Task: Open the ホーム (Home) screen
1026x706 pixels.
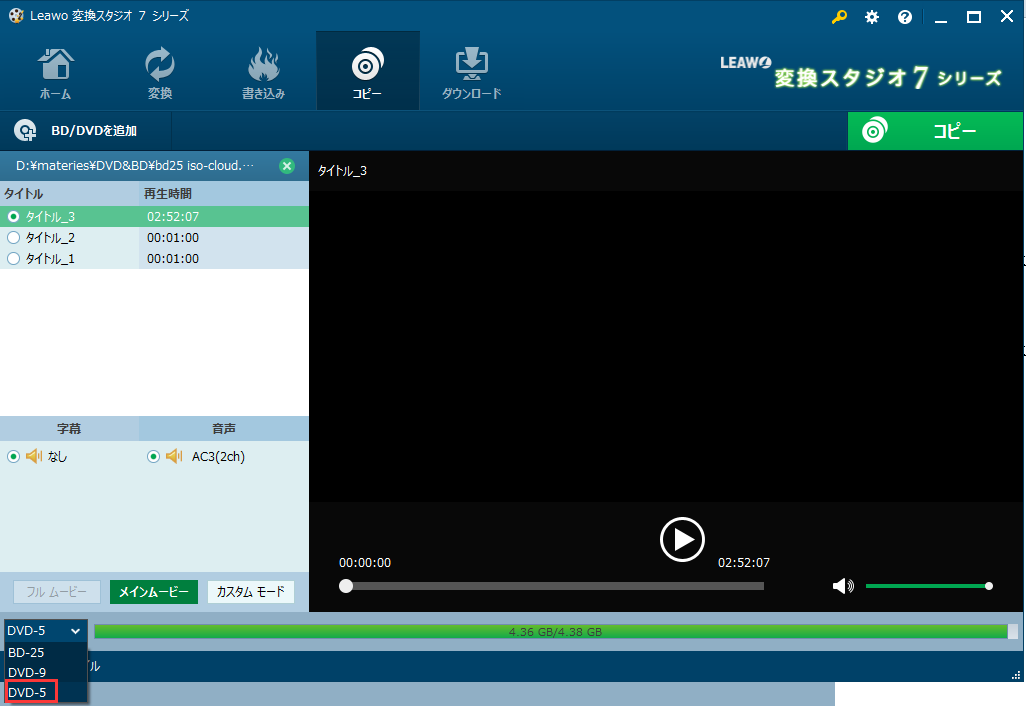Action: [x=55, y=70]
